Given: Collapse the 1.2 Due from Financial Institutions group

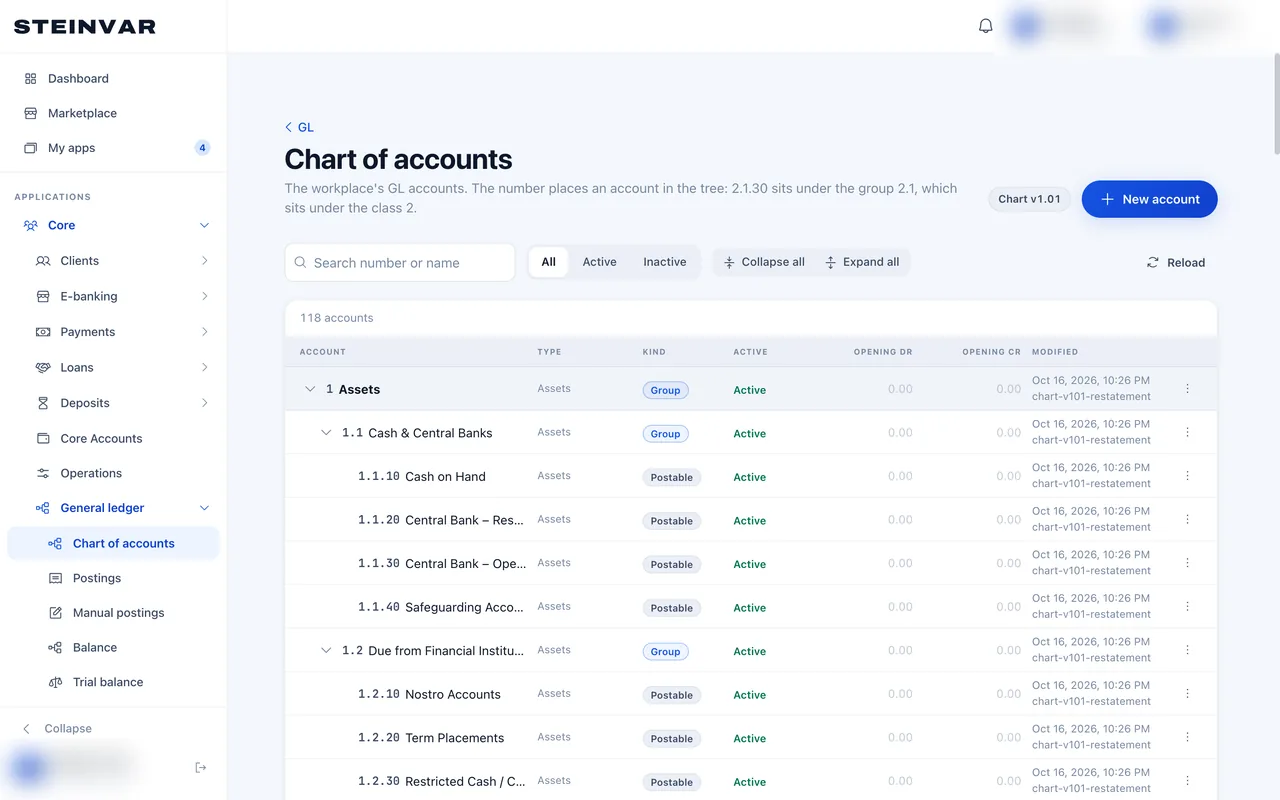Looking at the screenshot, I should [x=326, y=650].
